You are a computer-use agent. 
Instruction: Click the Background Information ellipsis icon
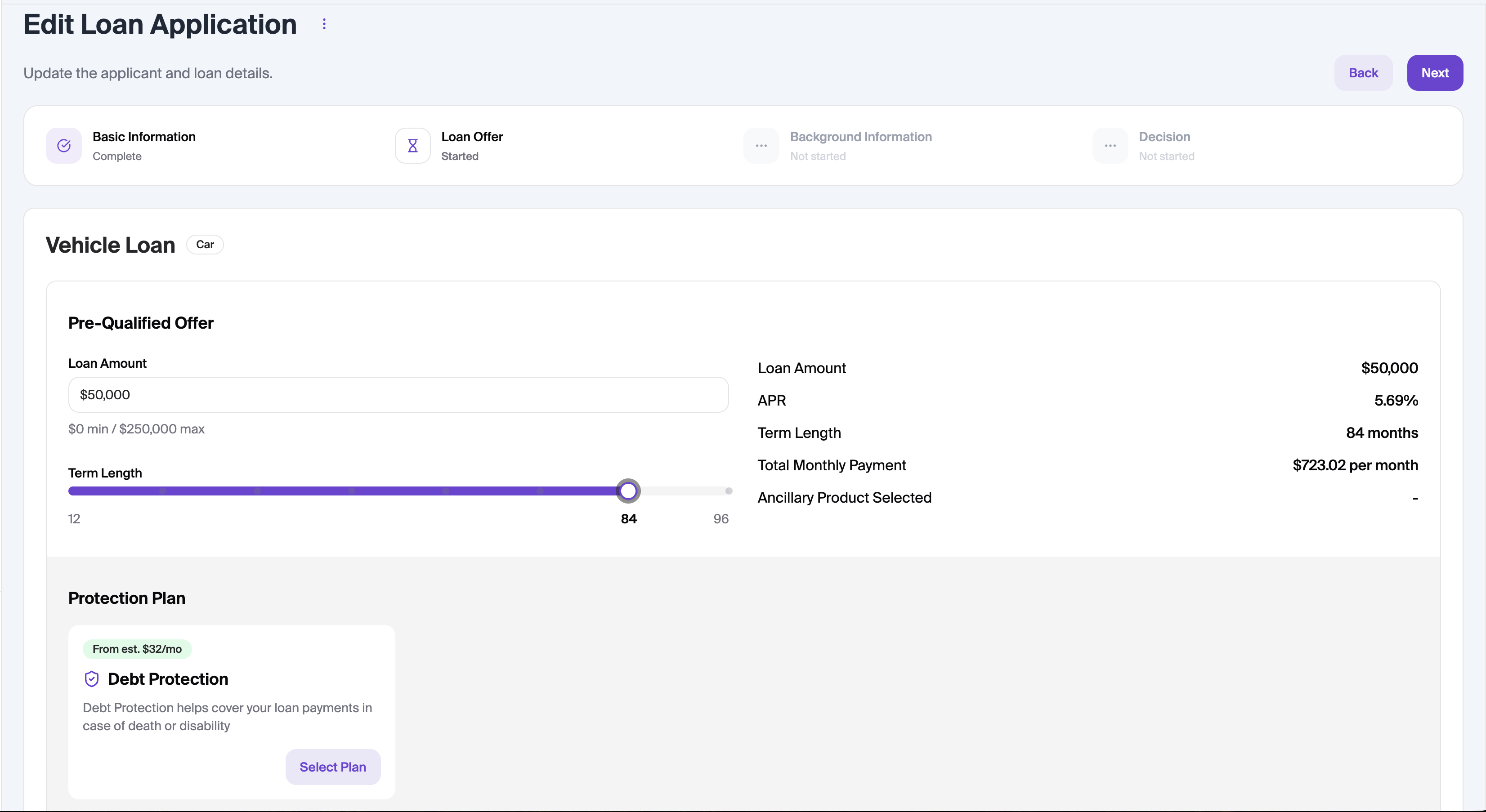(761, 146)
